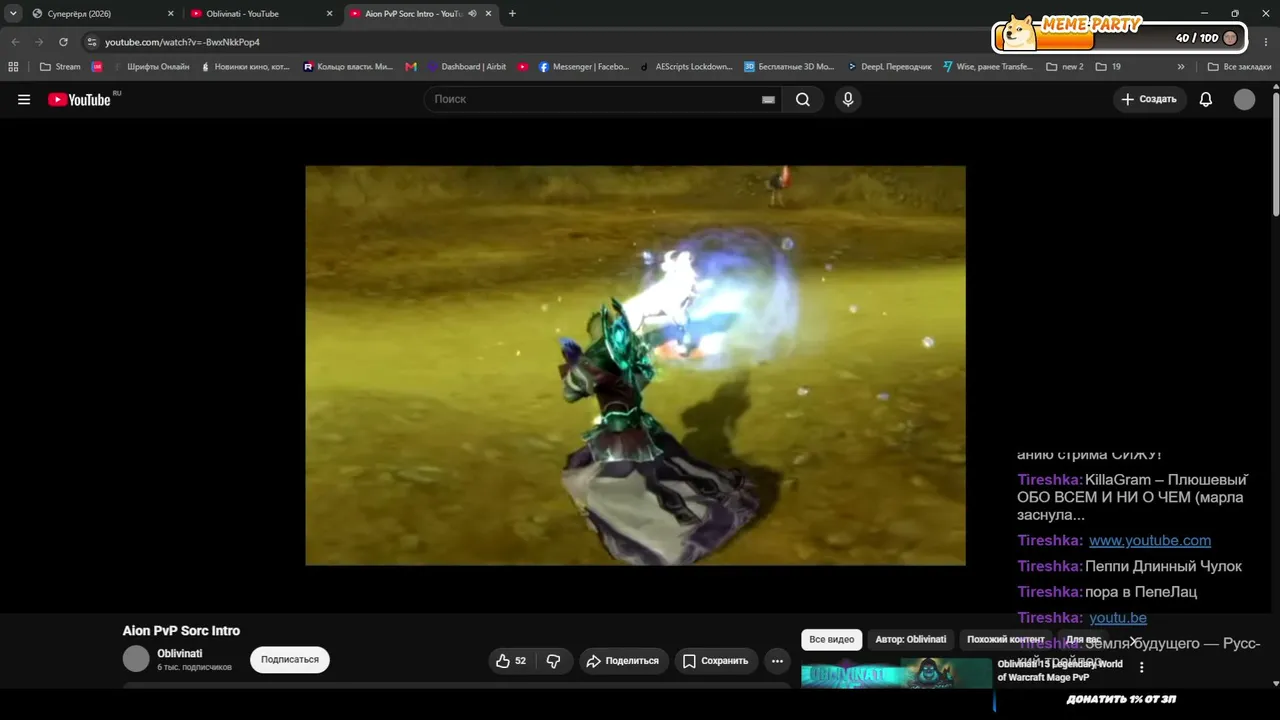
Task: Mute the playing Aion PvP tab audio
Action: pos(472,14)
